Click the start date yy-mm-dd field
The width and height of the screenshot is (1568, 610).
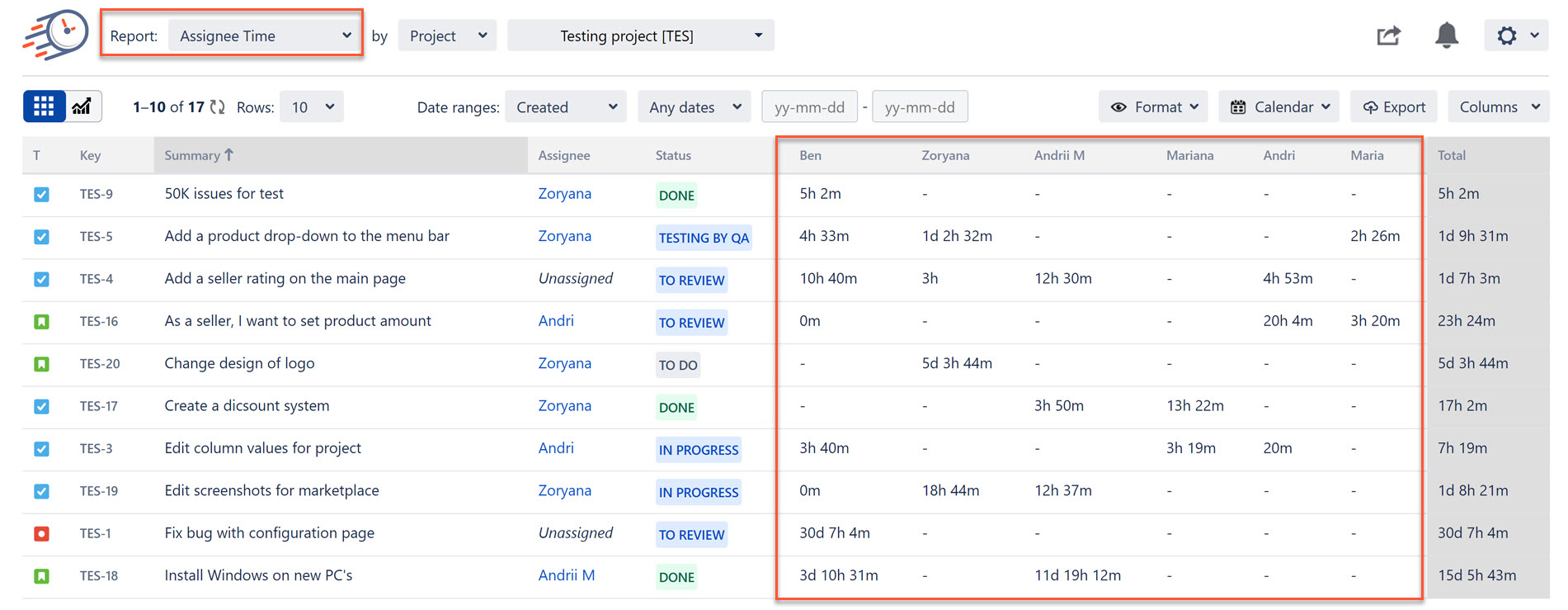click(x=809, y=107)
